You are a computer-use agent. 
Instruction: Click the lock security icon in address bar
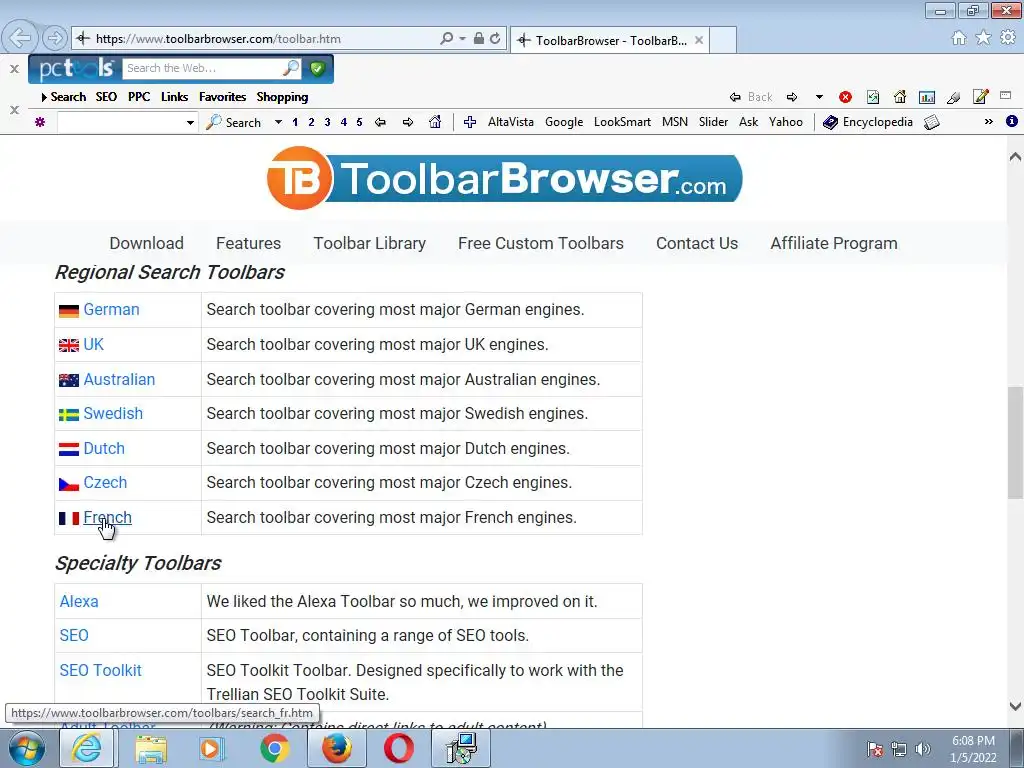click(x=479, y=39)
